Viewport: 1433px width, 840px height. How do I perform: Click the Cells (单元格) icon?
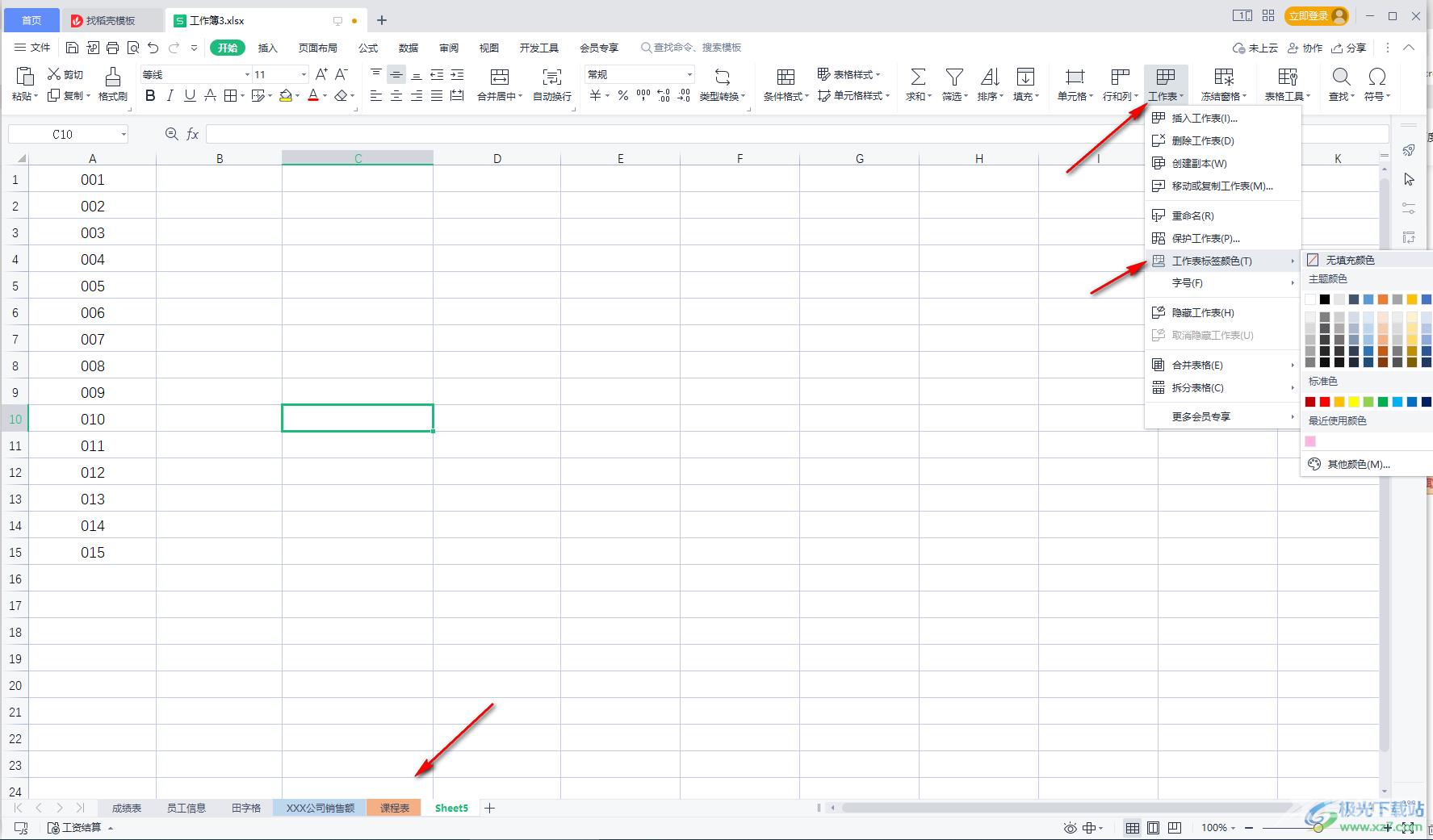click(x=1075, y=77)
